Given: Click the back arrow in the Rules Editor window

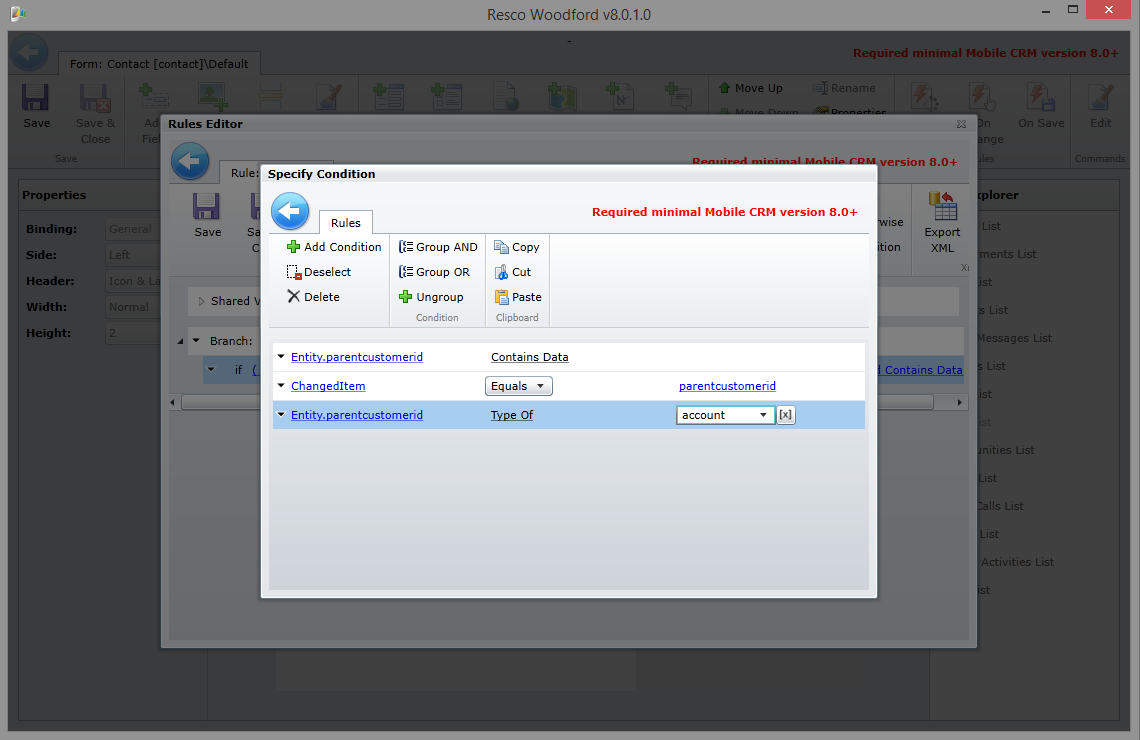Looking at the screenshot, I should pos(190,161).
